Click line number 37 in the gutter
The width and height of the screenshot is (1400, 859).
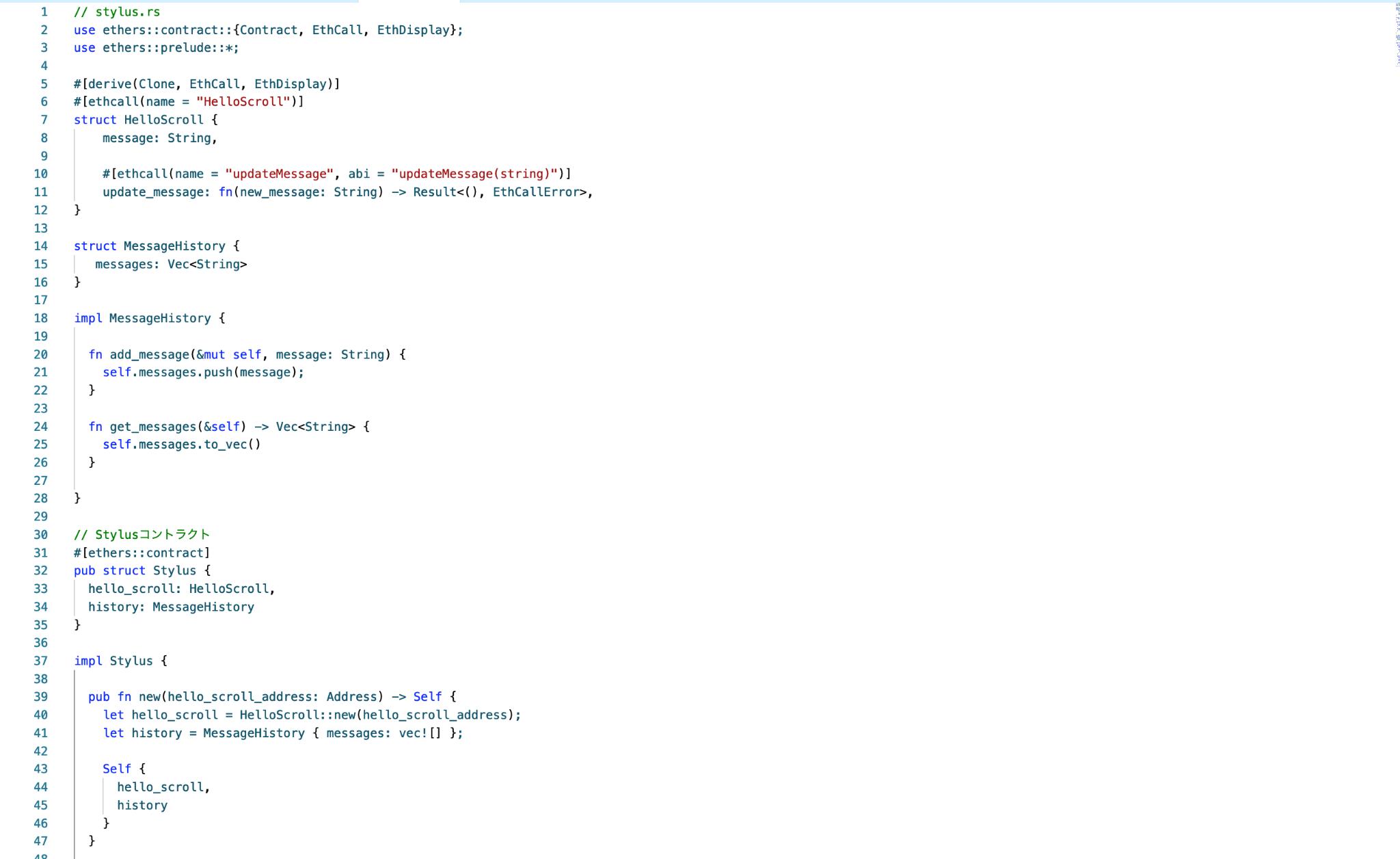[x=40, y=661]
